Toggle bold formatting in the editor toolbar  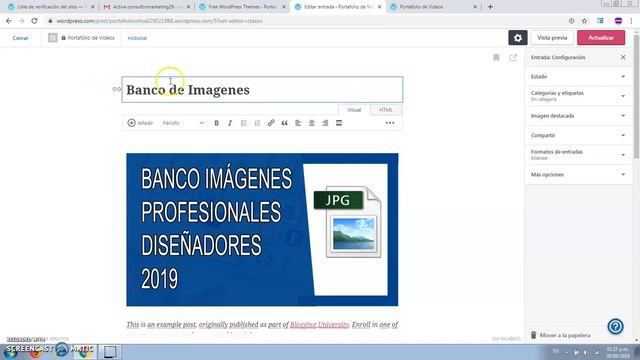click(x=216, y=123)
